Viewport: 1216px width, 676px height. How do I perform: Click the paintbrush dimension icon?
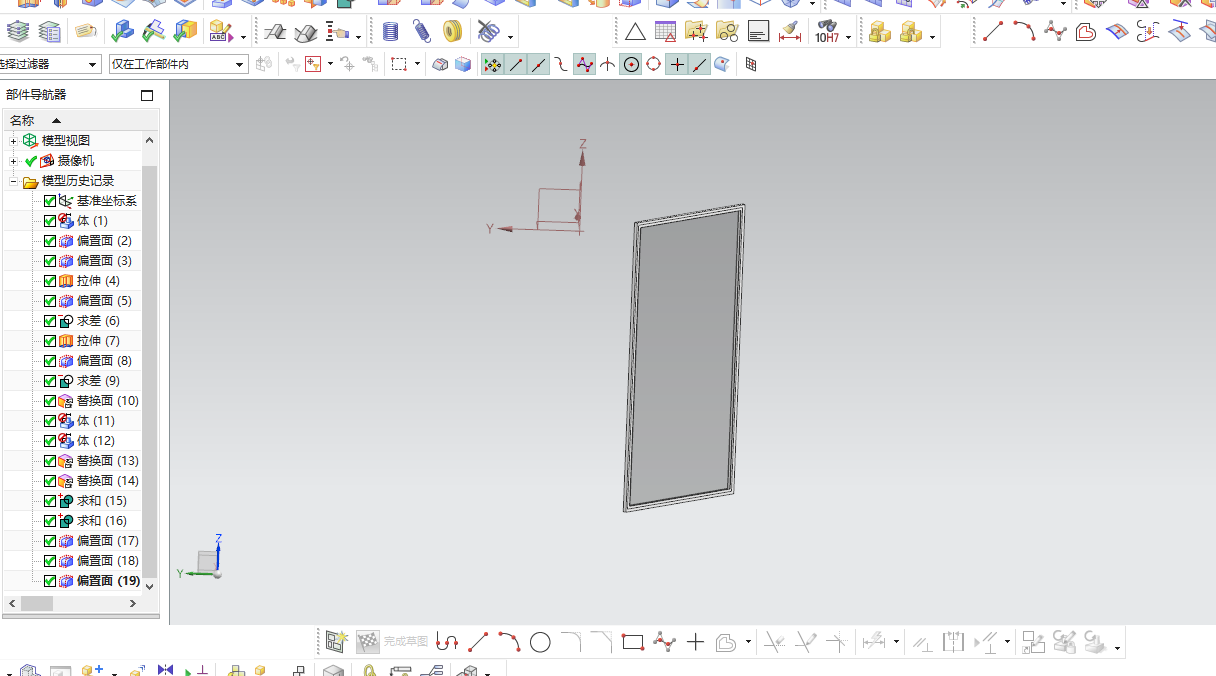click(790, 32)
